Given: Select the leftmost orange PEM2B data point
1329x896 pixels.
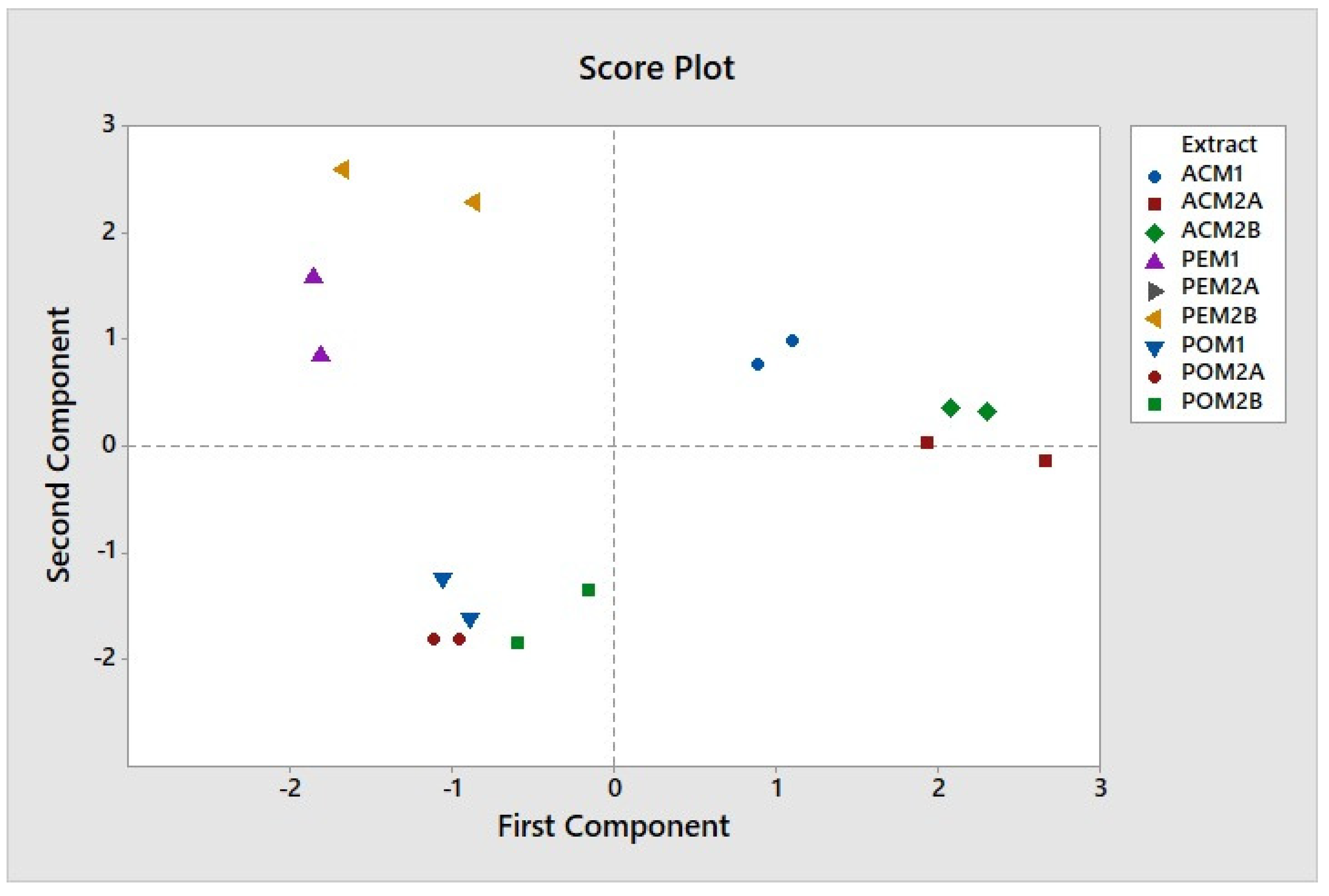Looking at the screenshot, I should click(342, 170).
